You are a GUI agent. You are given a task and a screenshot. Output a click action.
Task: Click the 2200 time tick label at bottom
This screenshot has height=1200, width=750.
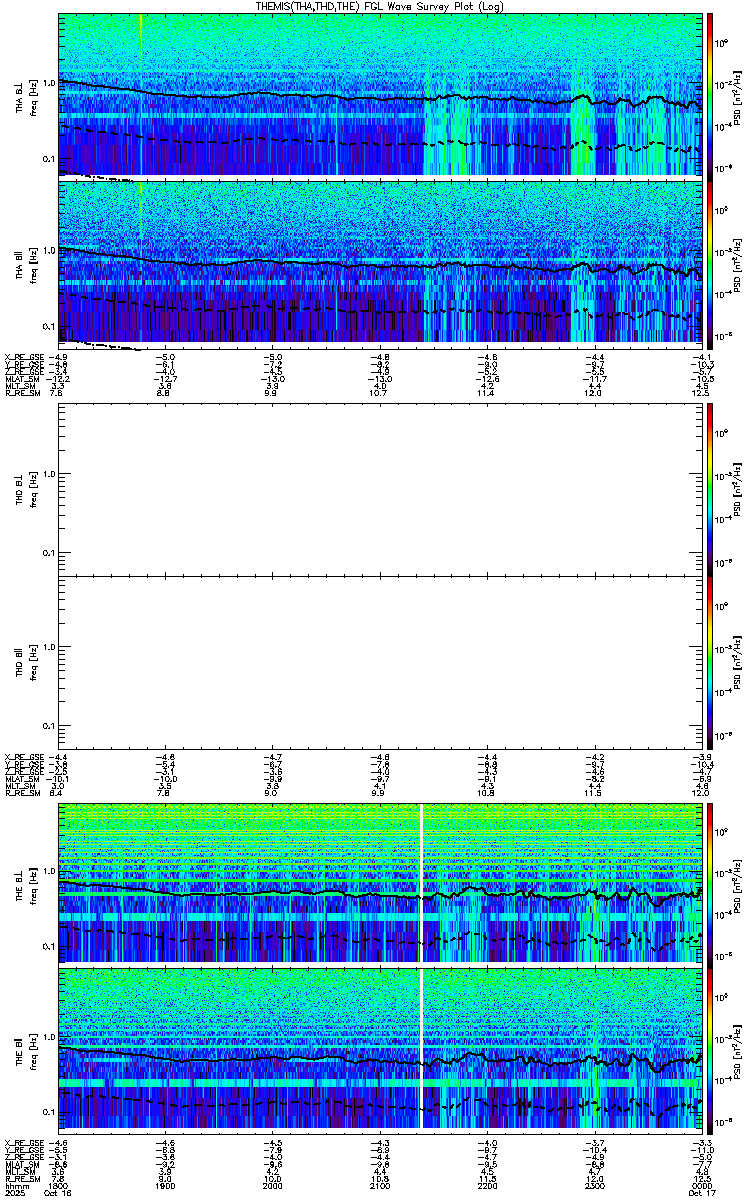[487, 1186]
